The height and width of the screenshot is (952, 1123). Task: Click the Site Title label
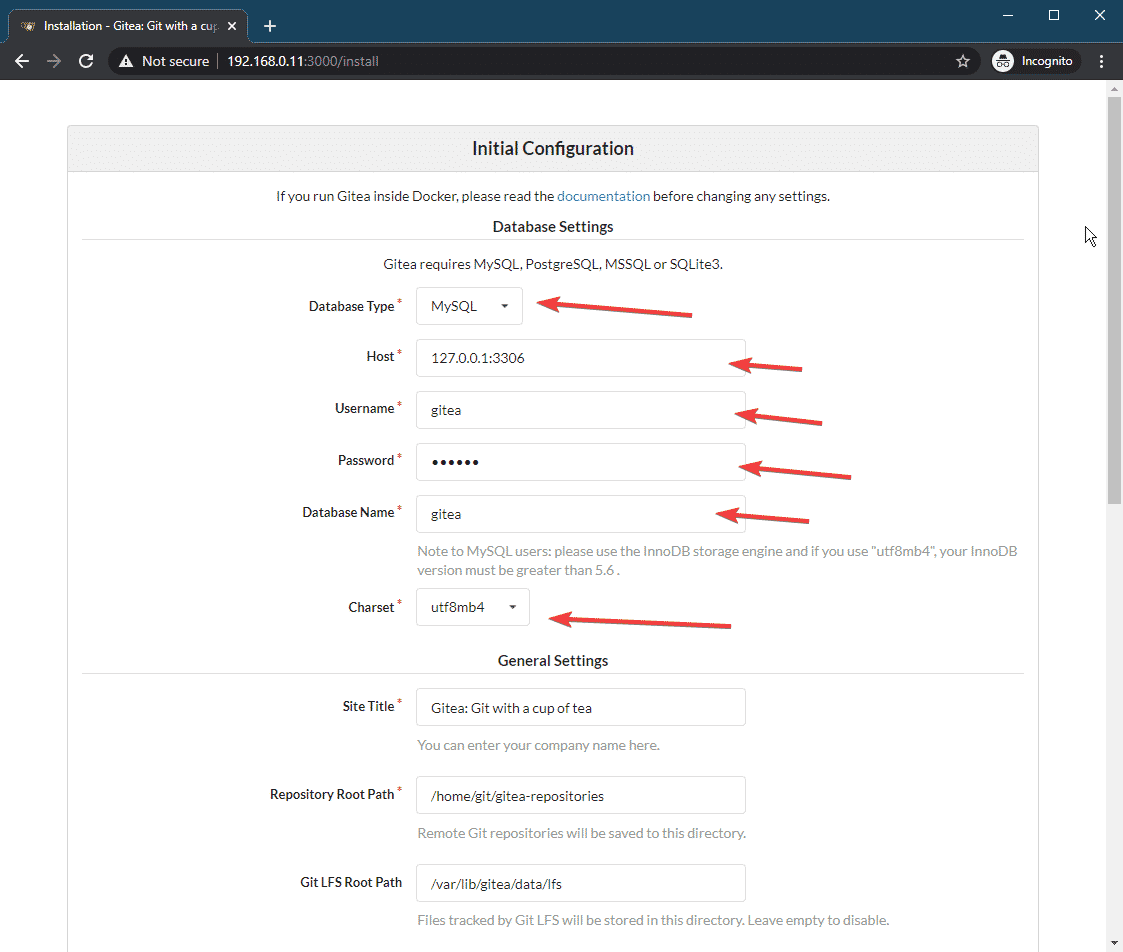pyautogui.click(x=368, y=706)
